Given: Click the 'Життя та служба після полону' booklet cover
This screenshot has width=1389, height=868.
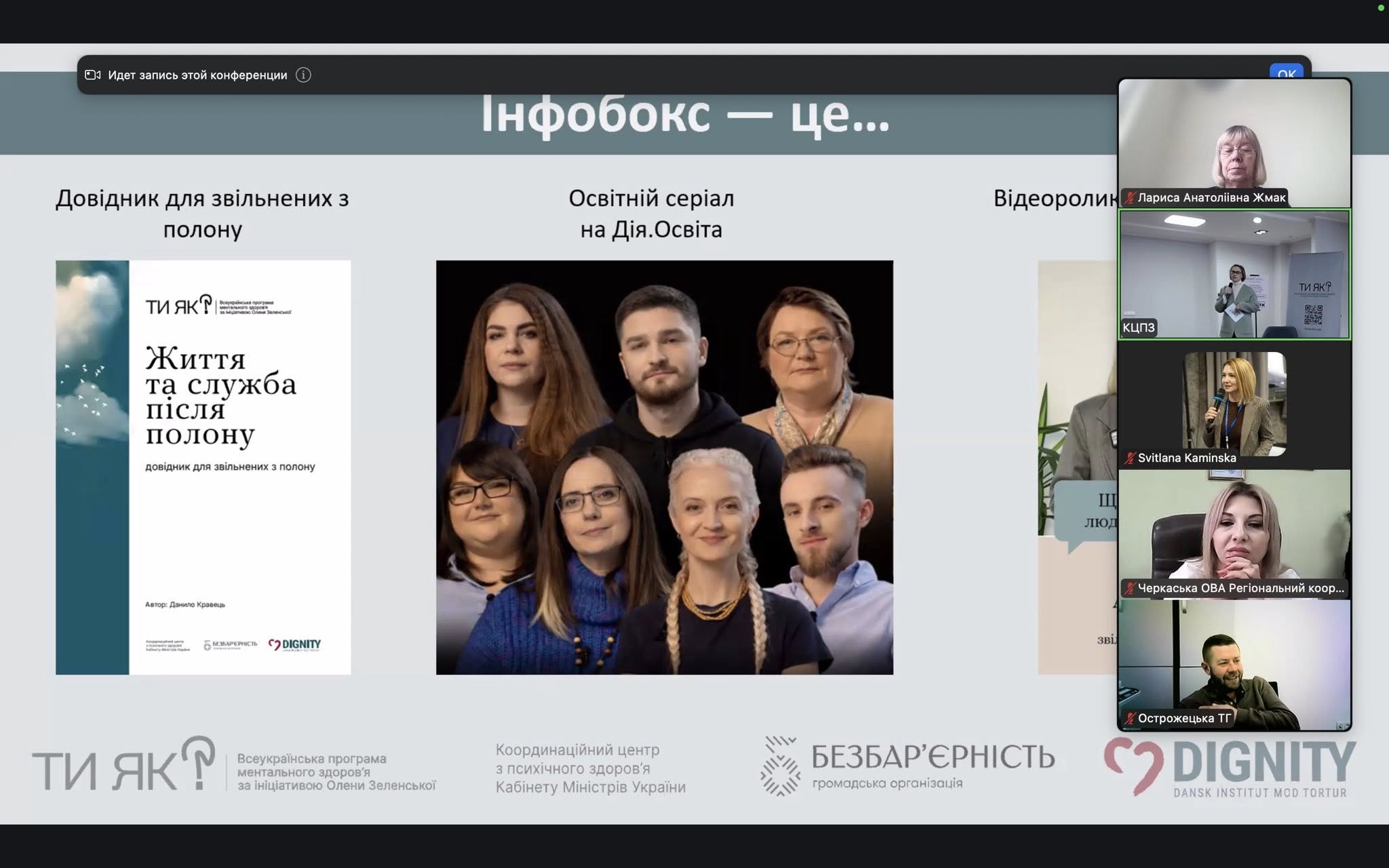Looking at the screenshot, I should click(203, 467).
